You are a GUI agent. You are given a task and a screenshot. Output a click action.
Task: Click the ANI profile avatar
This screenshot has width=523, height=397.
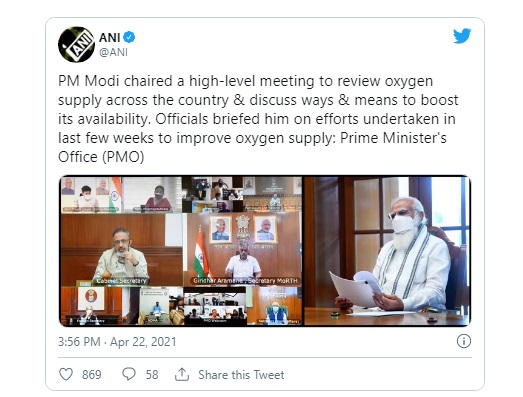point(76,44)
